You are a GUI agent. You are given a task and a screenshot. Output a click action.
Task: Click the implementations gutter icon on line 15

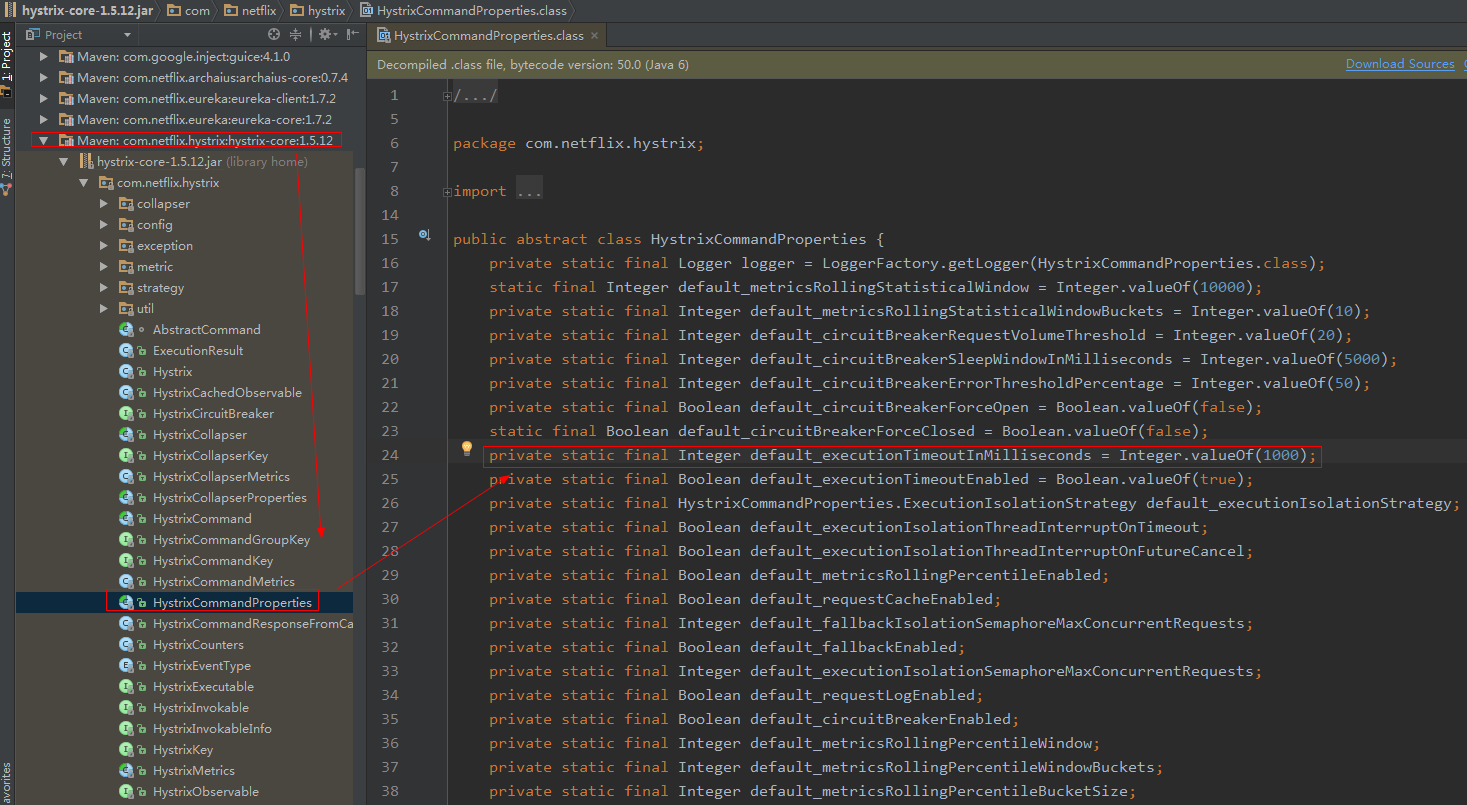424,235
